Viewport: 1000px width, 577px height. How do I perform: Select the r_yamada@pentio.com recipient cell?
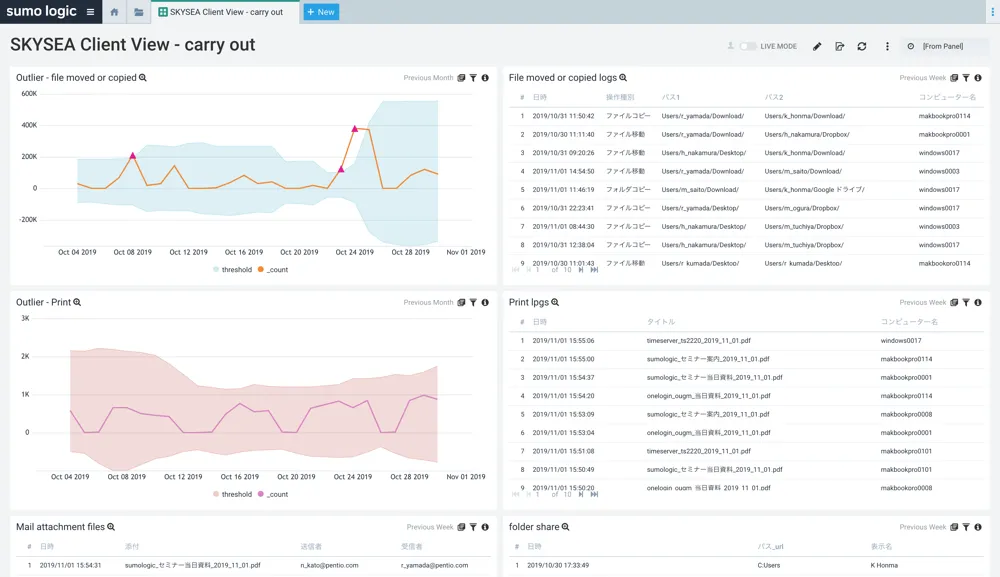(434, 565)
